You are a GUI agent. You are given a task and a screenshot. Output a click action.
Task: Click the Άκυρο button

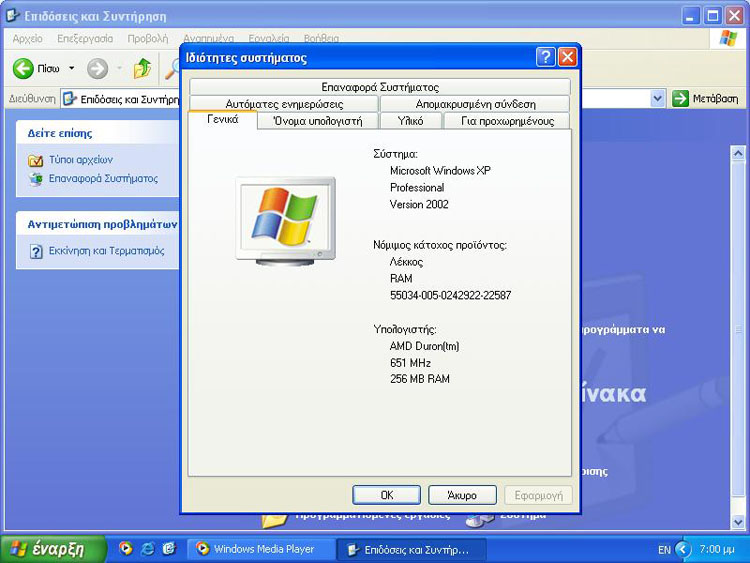tap(462, 495)
